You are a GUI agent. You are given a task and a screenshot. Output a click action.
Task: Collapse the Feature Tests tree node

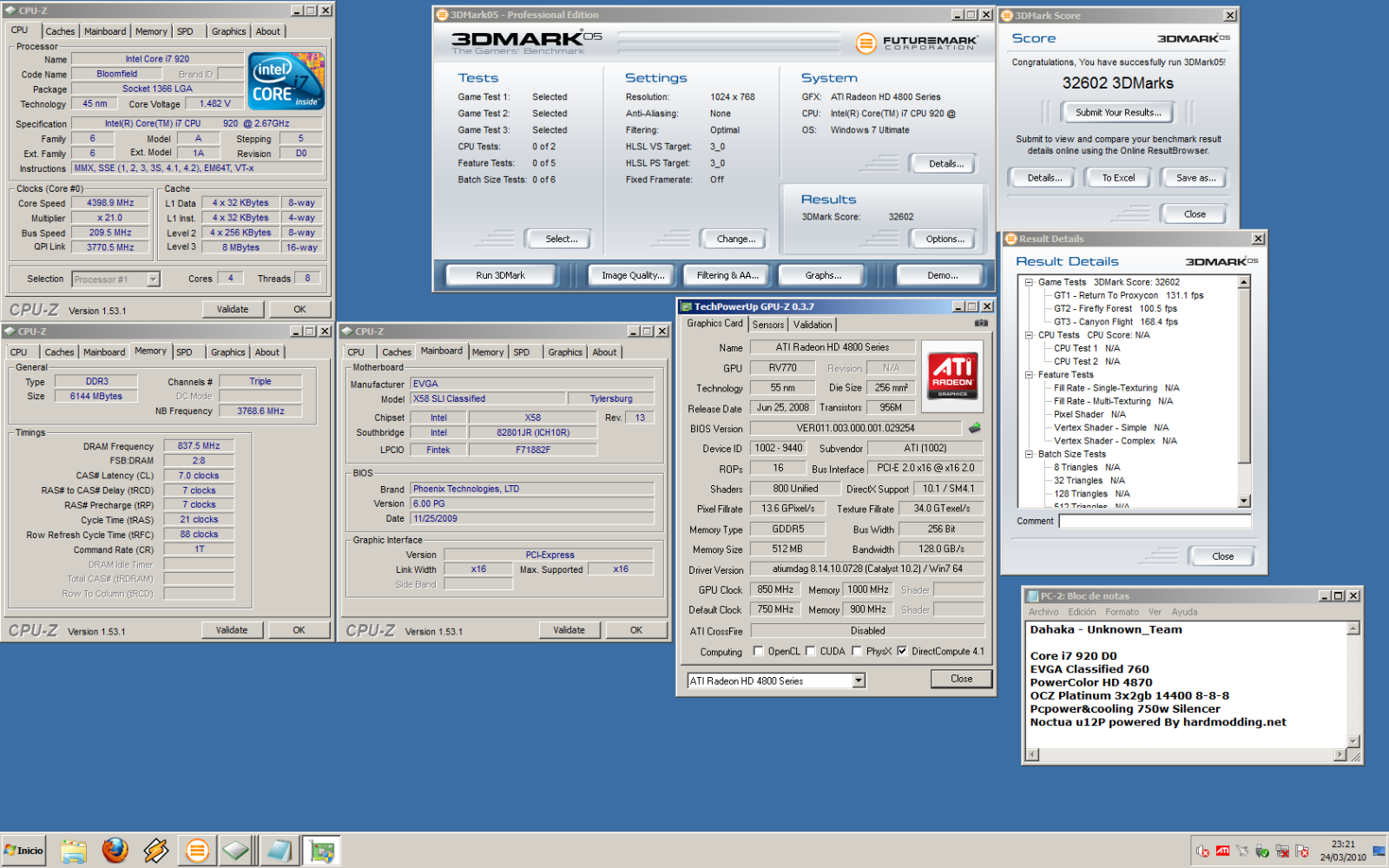(x=1029, y=375)
